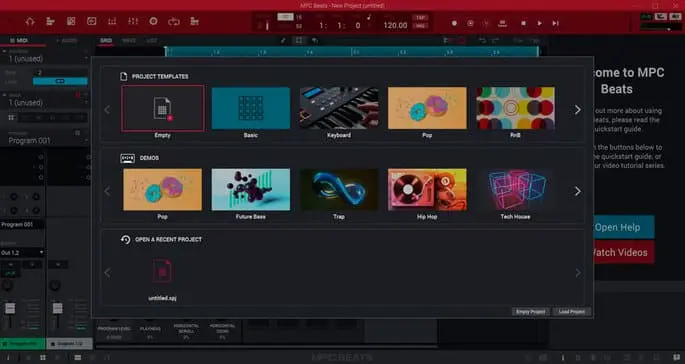This screenshot has width=685, height=364.
Task: Click the Play button in transport
Action: [x=540, y=23]
